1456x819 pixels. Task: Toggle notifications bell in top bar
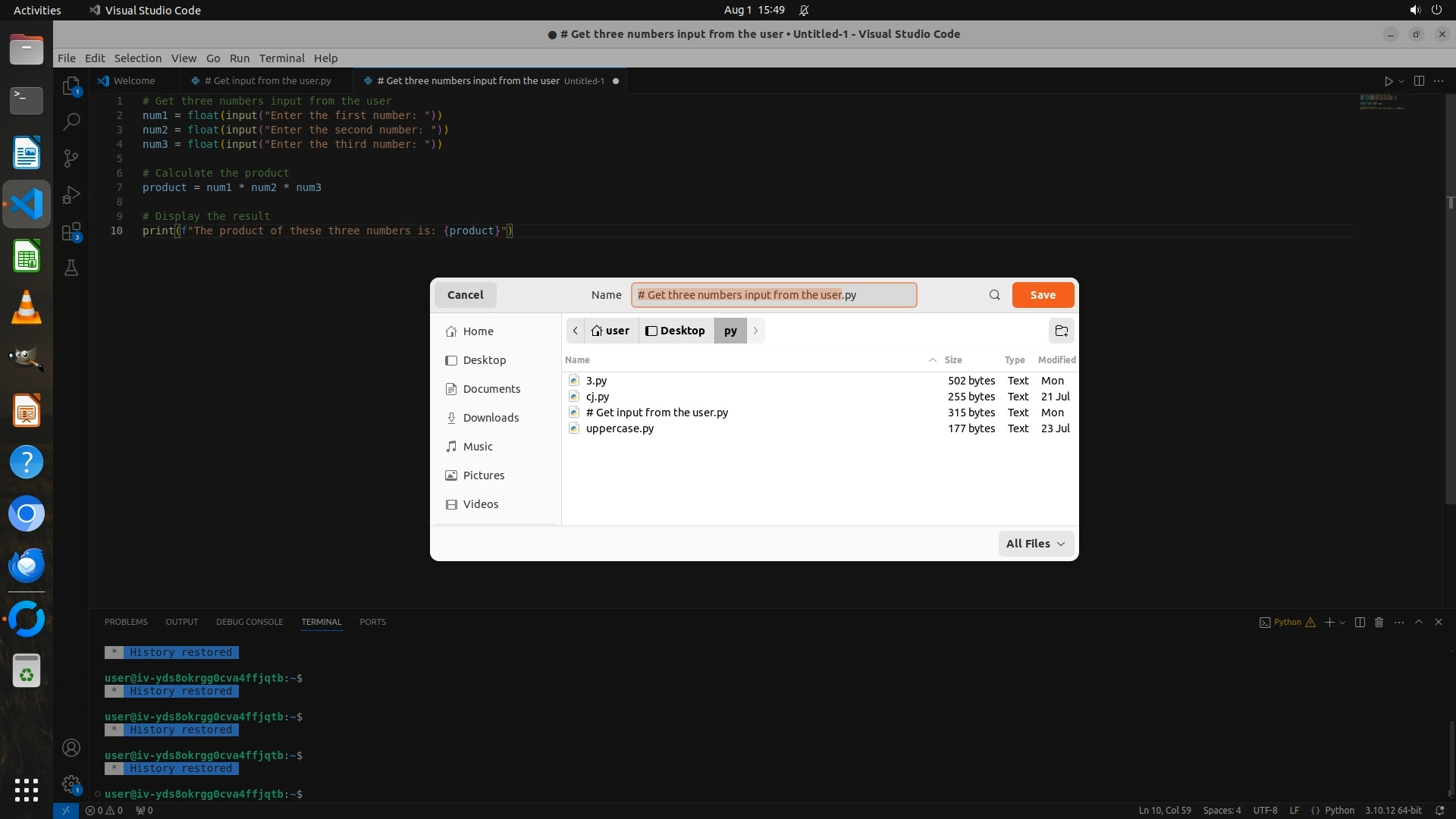coord(804,11)
